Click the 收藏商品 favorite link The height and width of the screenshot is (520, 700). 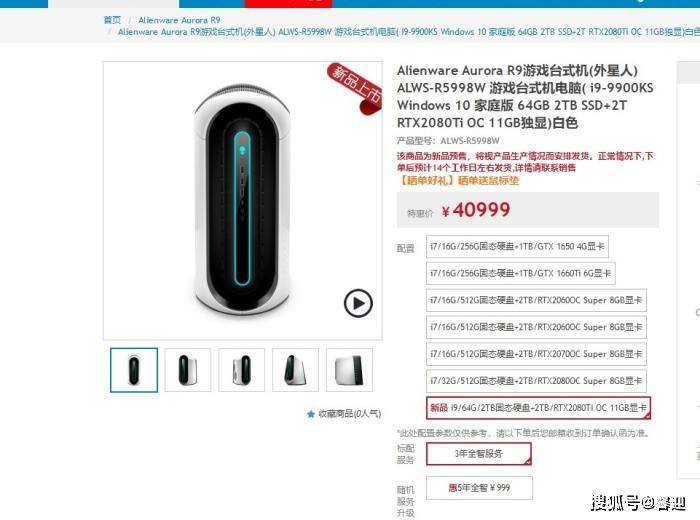point(349,414)
